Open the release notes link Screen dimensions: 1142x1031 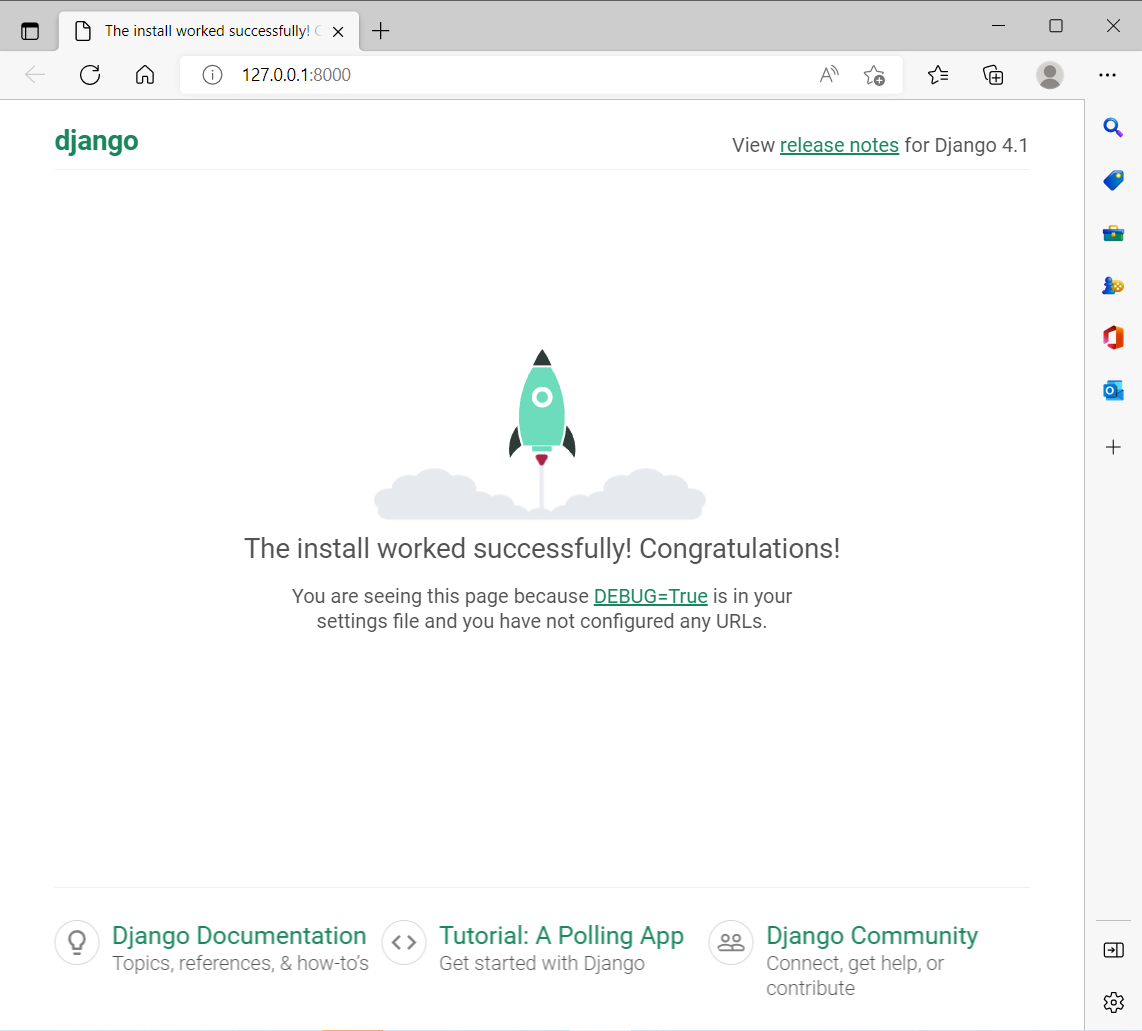pyautogui.click(x=839, y=145)
